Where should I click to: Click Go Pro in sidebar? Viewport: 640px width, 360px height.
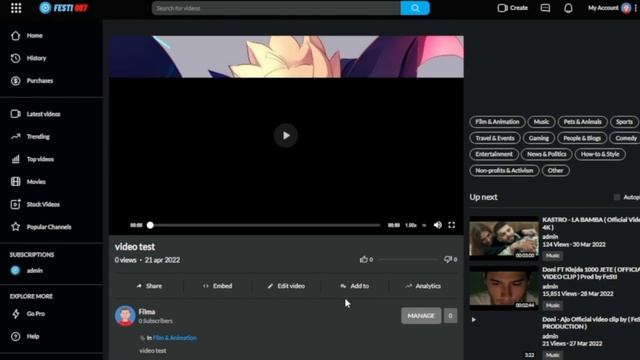(x=28, y=313)
